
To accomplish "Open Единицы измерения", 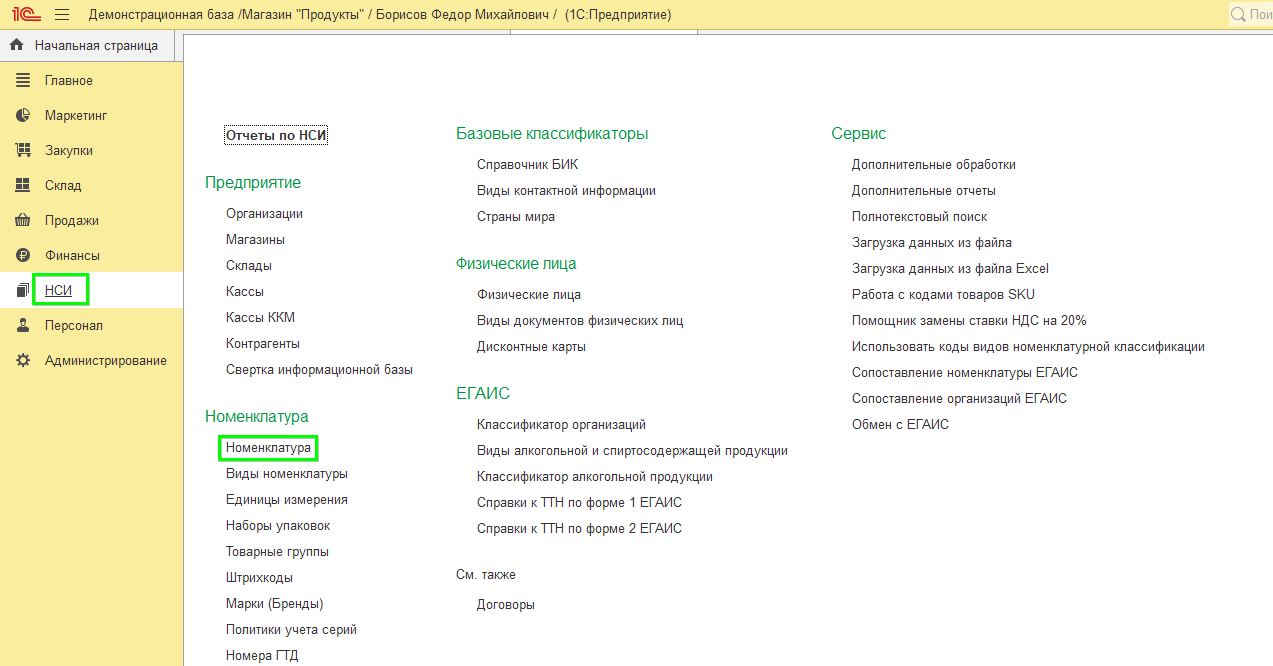I will (x=287, y=499).
